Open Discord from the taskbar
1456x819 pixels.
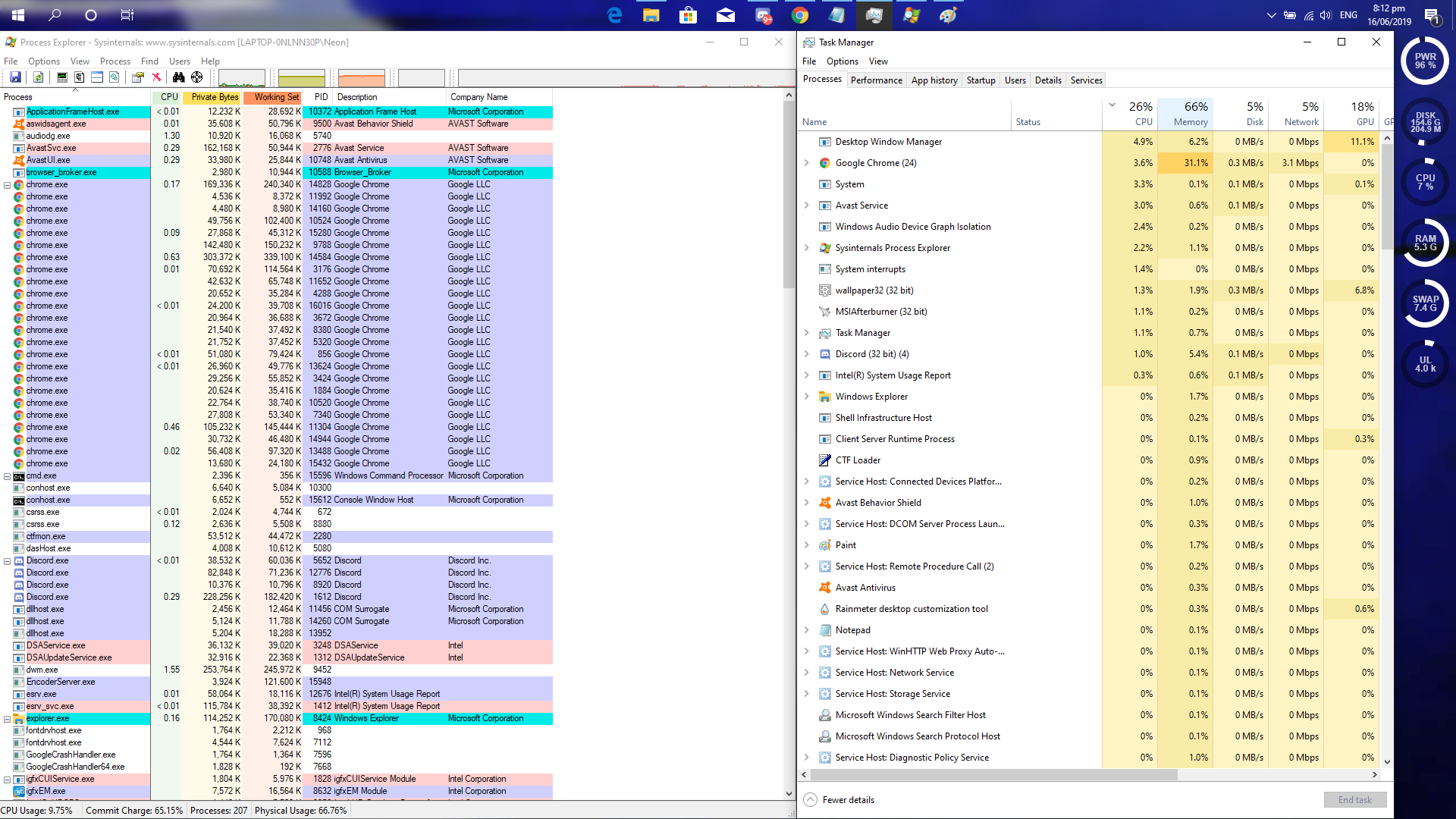tap(763, 15)
